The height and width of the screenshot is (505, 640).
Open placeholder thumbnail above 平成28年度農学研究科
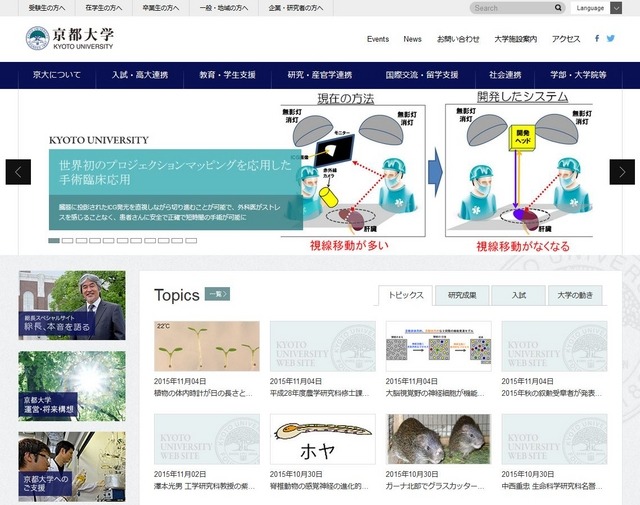pos(323,346)
